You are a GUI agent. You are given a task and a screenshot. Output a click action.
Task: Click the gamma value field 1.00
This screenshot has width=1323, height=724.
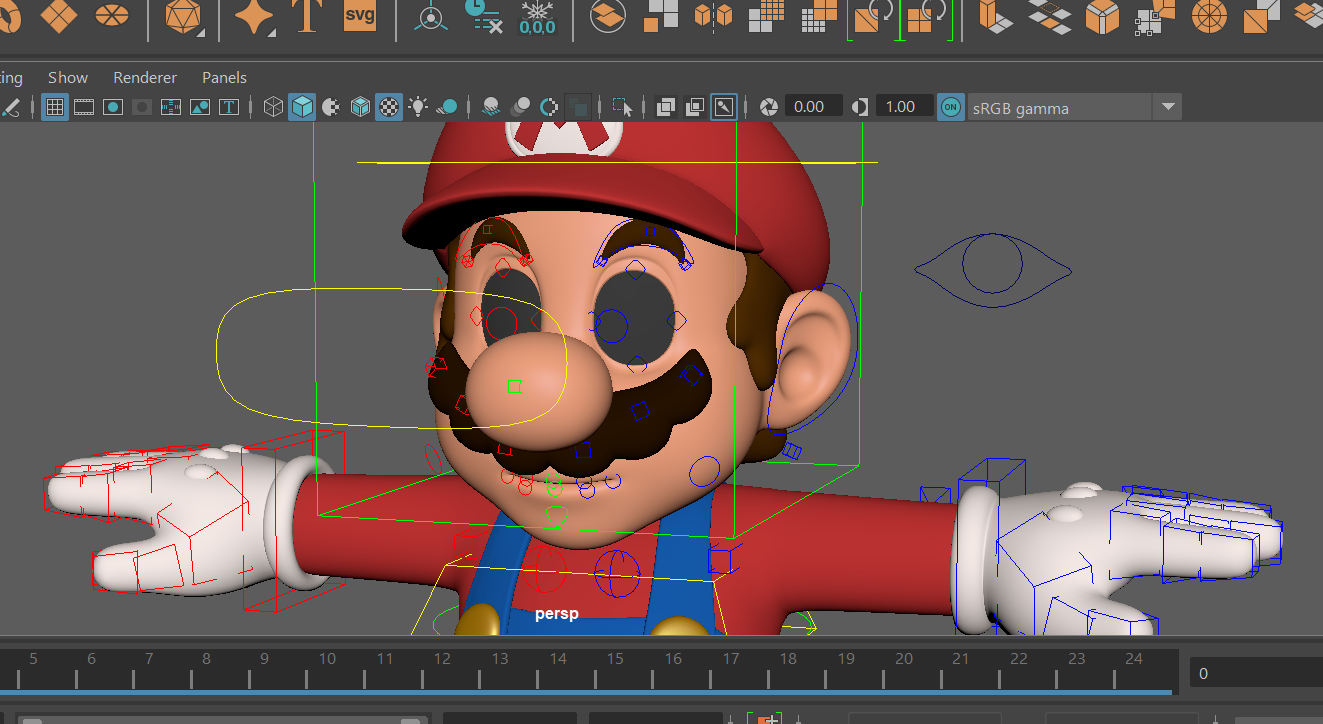click(904, 107)
